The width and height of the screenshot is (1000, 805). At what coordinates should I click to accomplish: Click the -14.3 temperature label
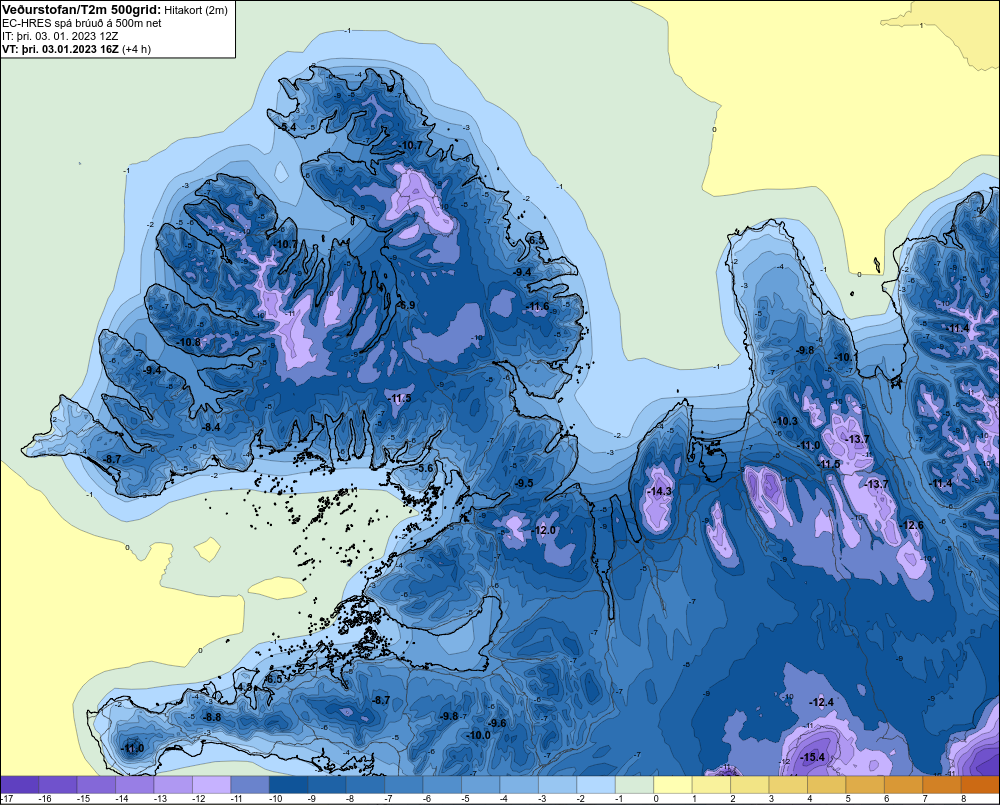point(659,491)
